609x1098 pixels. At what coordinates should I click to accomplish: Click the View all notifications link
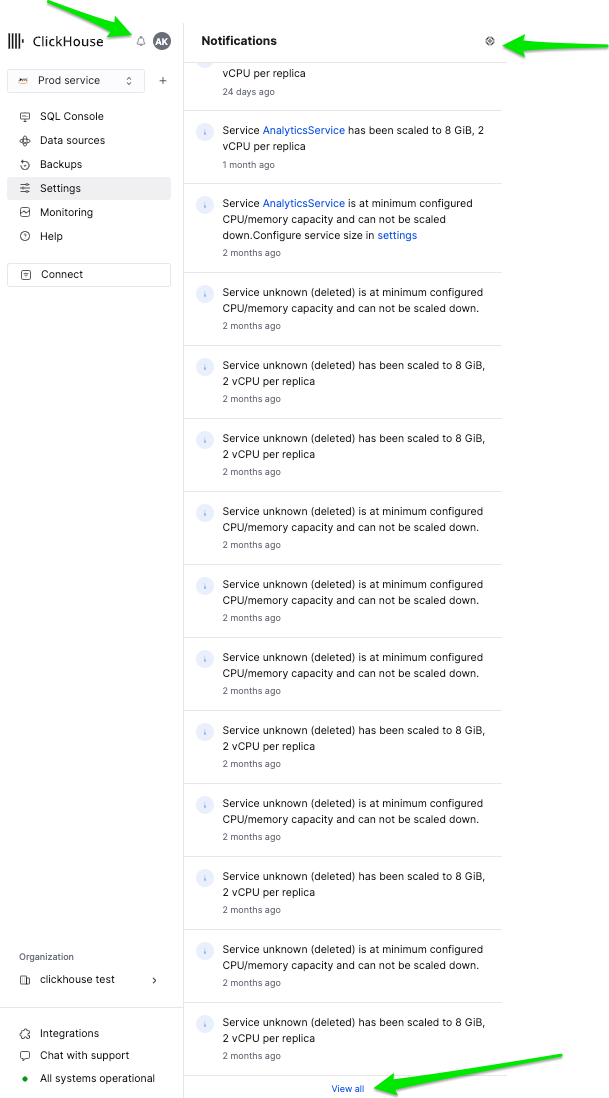click(x=348, y=1088)
